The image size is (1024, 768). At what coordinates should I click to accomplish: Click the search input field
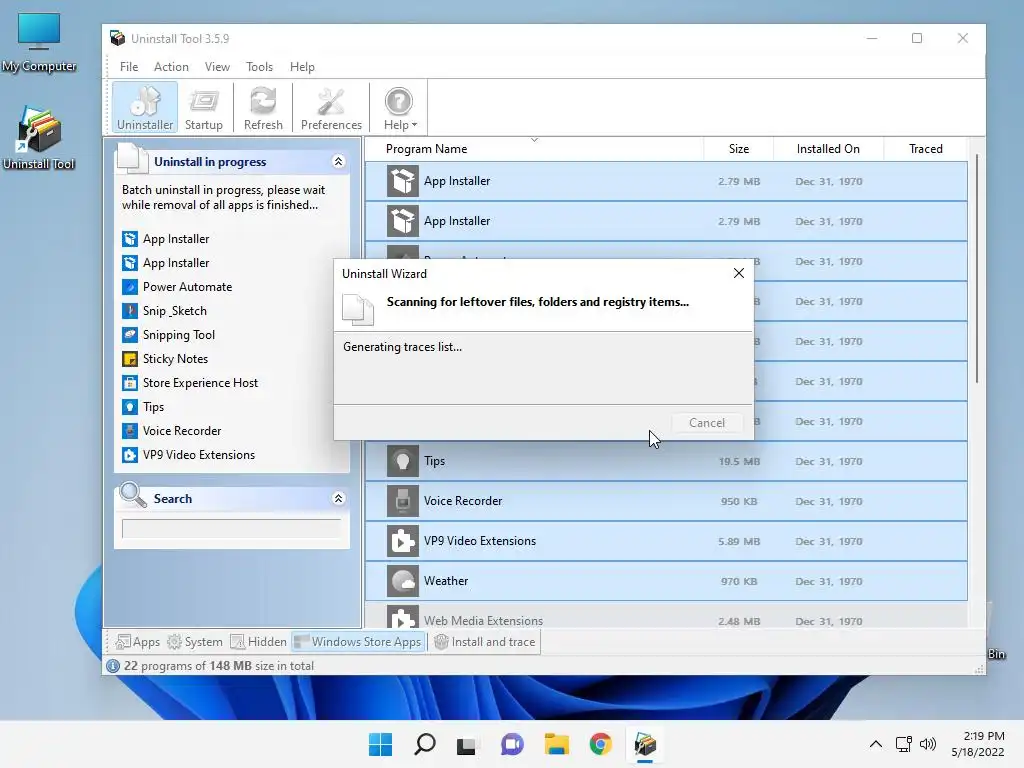[x=231, y=528]
